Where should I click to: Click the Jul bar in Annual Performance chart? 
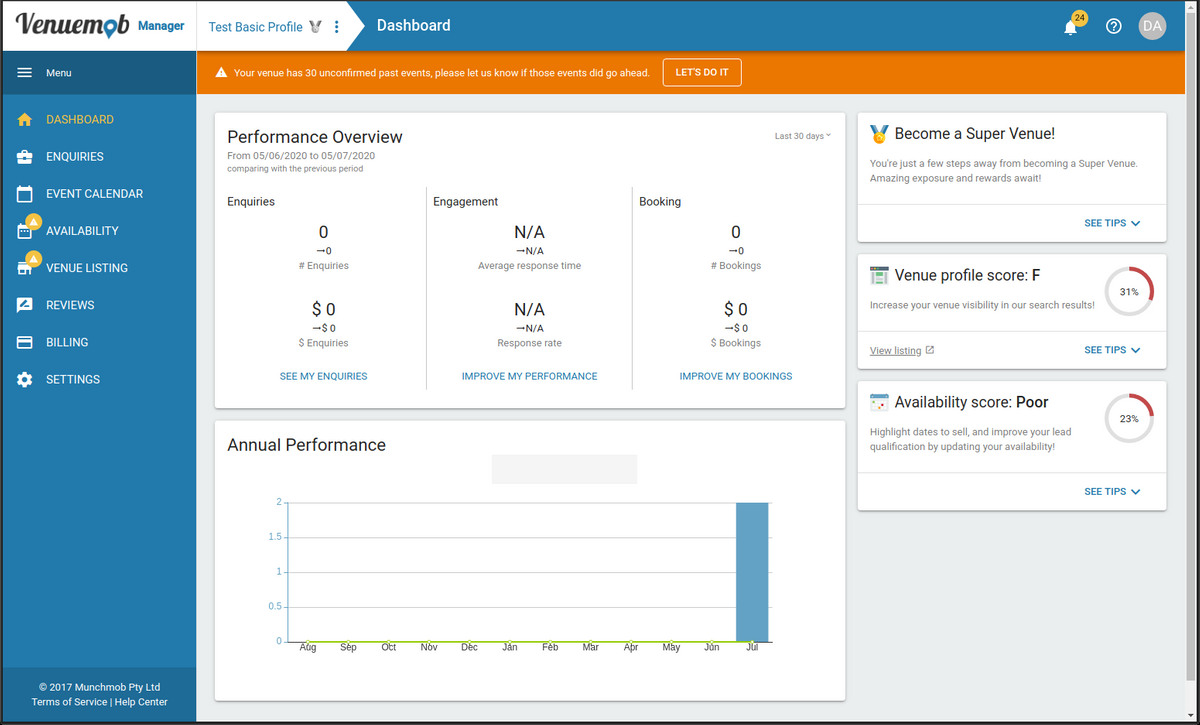(752, 572)
